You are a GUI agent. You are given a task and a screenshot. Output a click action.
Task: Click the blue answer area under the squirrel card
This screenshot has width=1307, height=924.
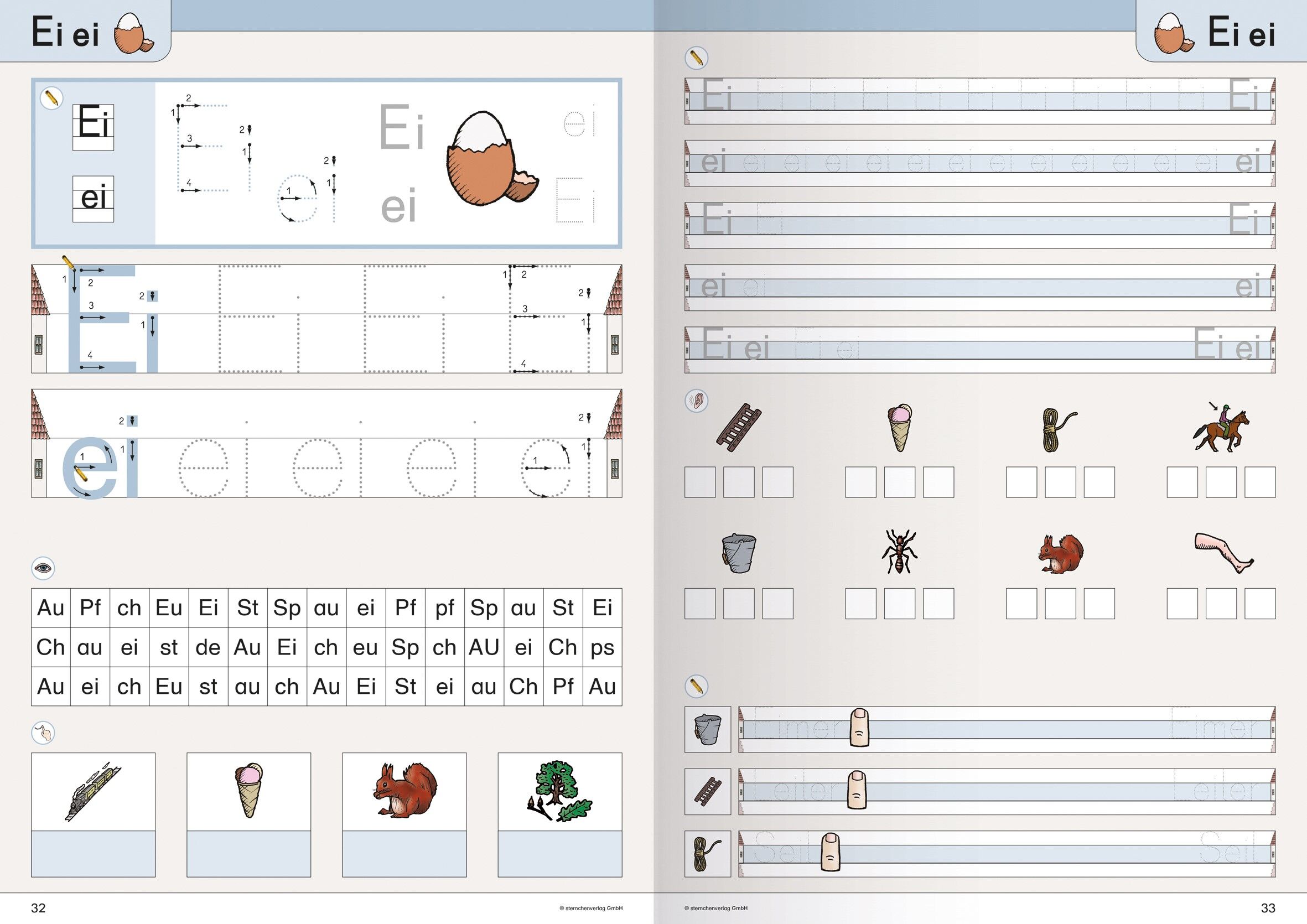(404, 853)
